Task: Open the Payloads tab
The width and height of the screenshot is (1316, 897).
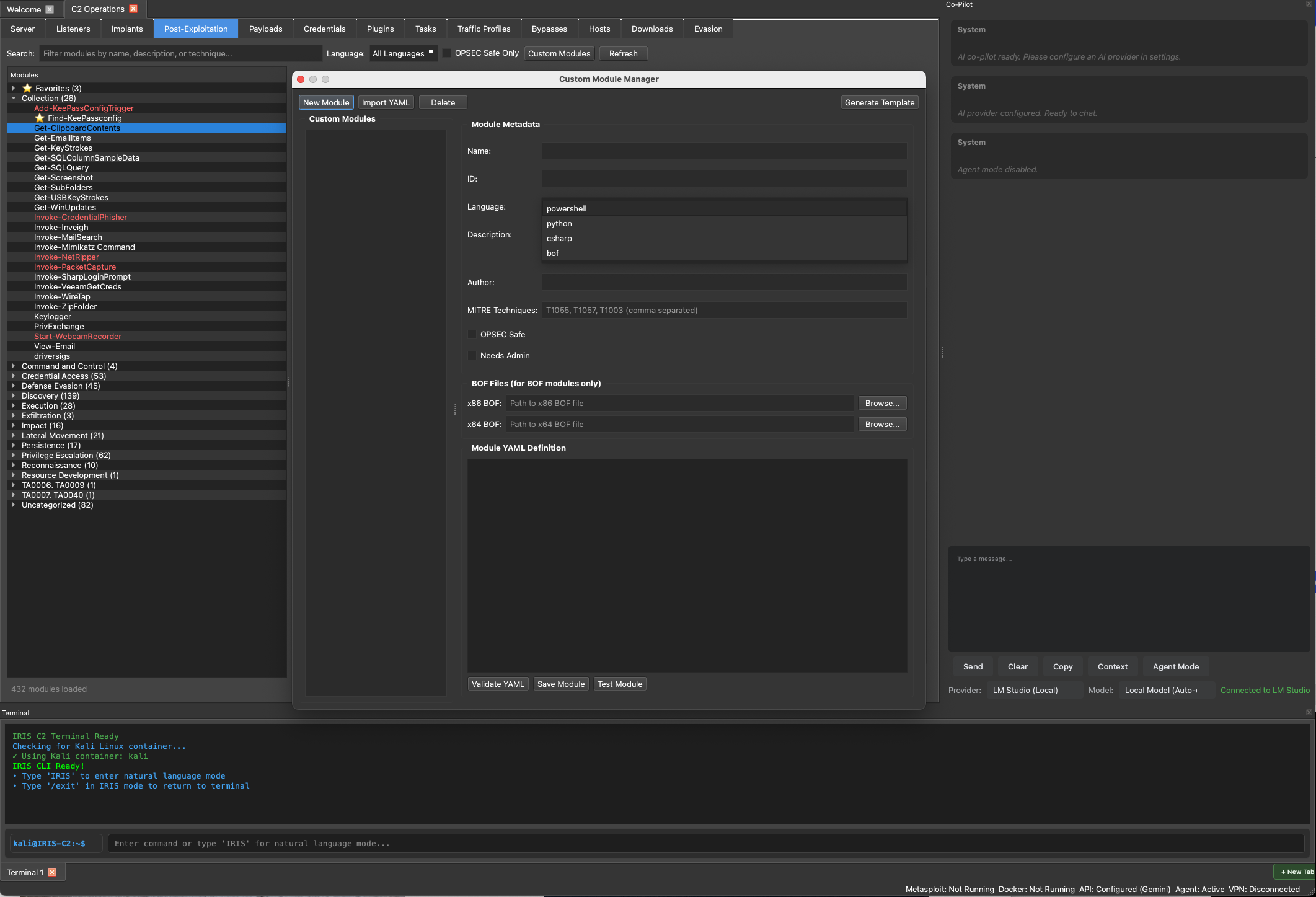Action: [x=266, y=29]
